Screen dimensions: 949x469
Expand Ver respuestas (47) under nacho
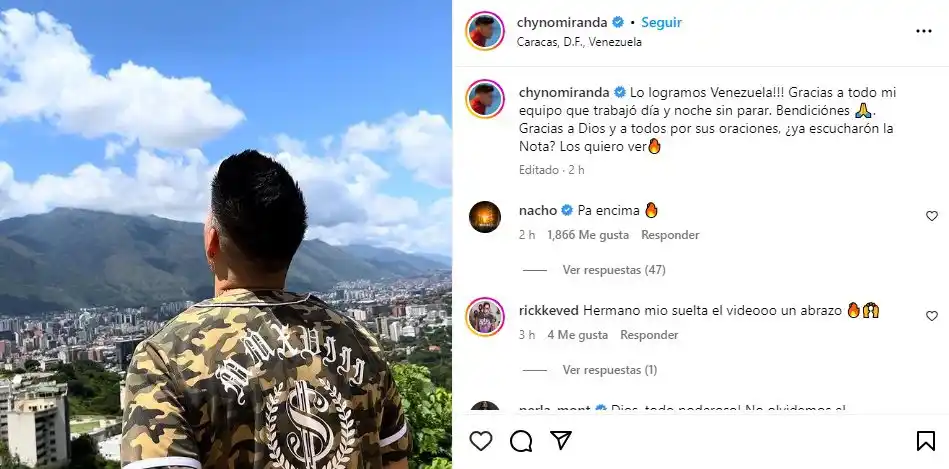(x=614, y=270)
